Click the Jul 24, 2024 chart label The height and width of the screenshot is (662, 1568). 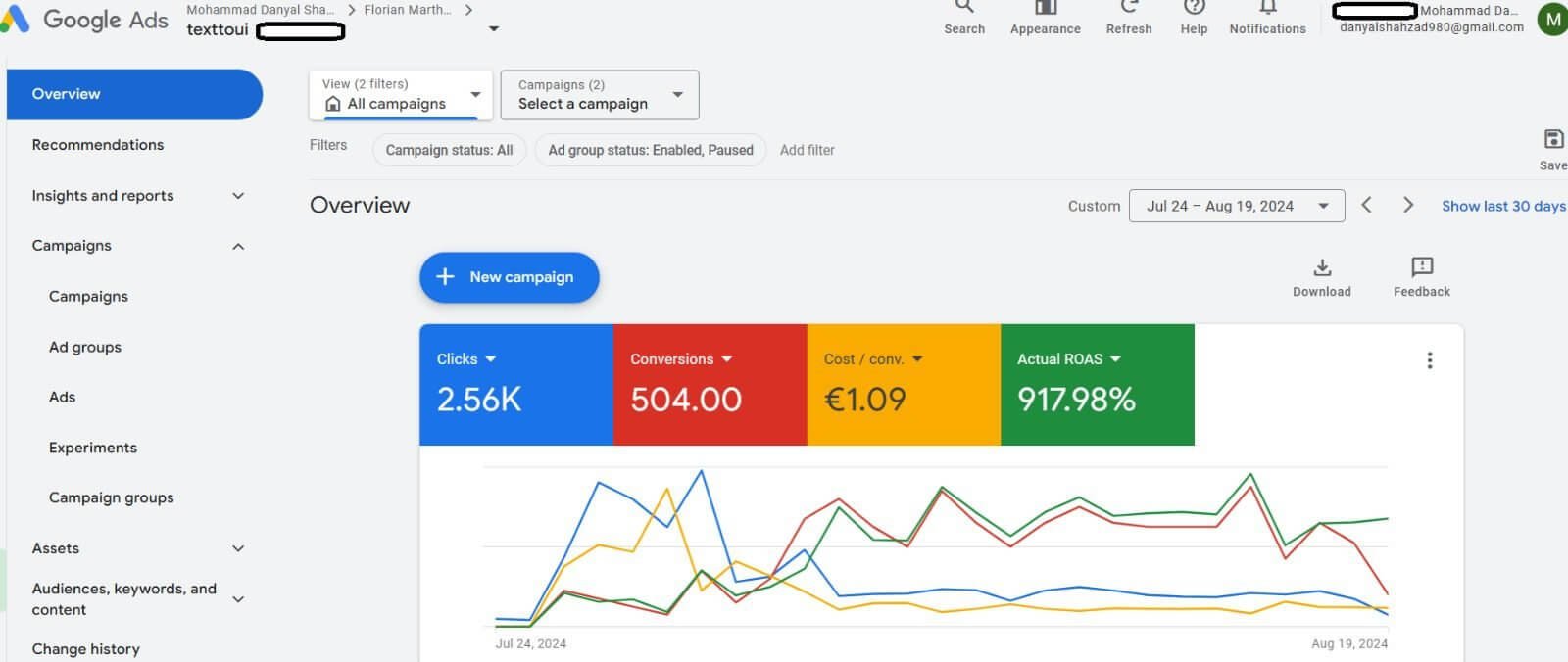point(531,643)
